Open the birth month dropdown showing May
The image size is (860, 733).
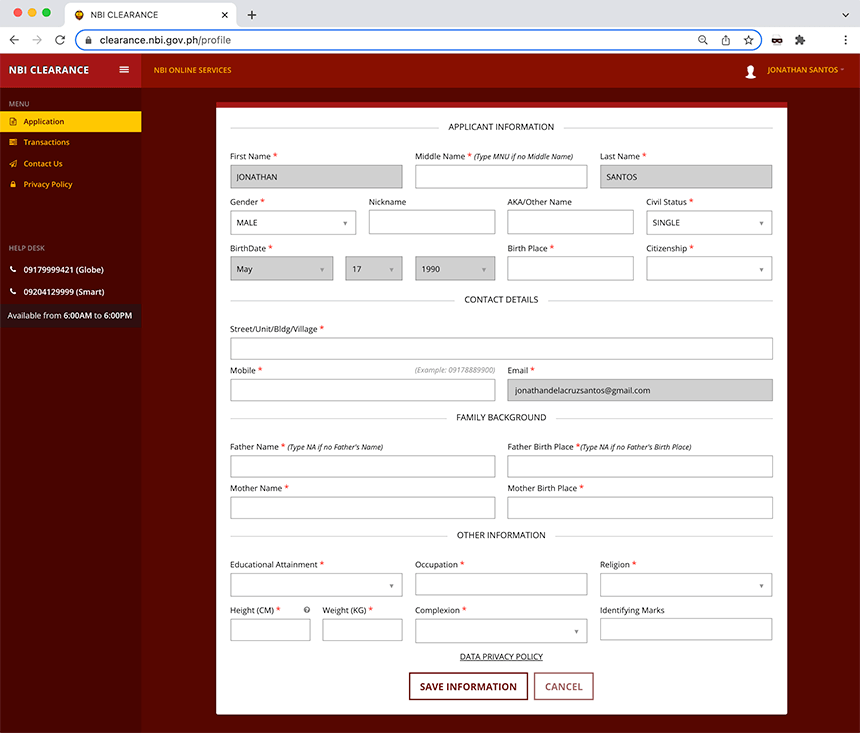click(x=281, y=269)
